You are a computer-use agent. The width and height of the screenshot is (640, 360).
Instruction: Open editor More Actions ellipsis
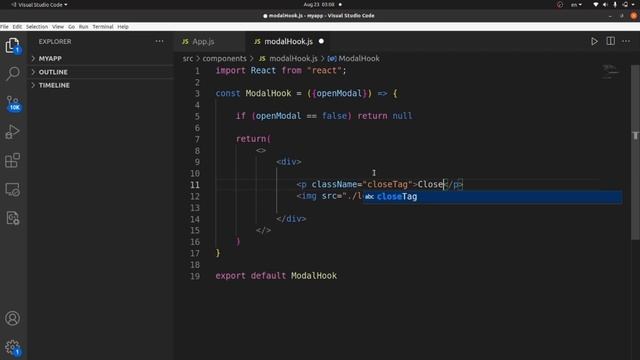click(626, 41)
